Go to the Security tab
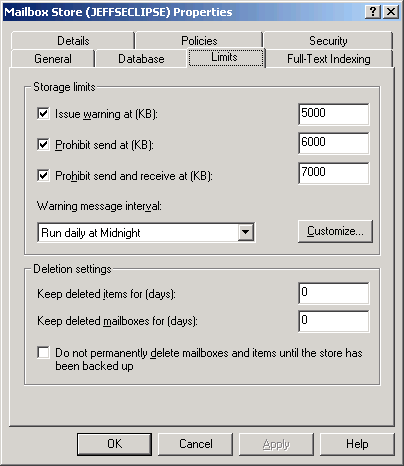This screenshot has width=404, height=466. coord(328,41)
